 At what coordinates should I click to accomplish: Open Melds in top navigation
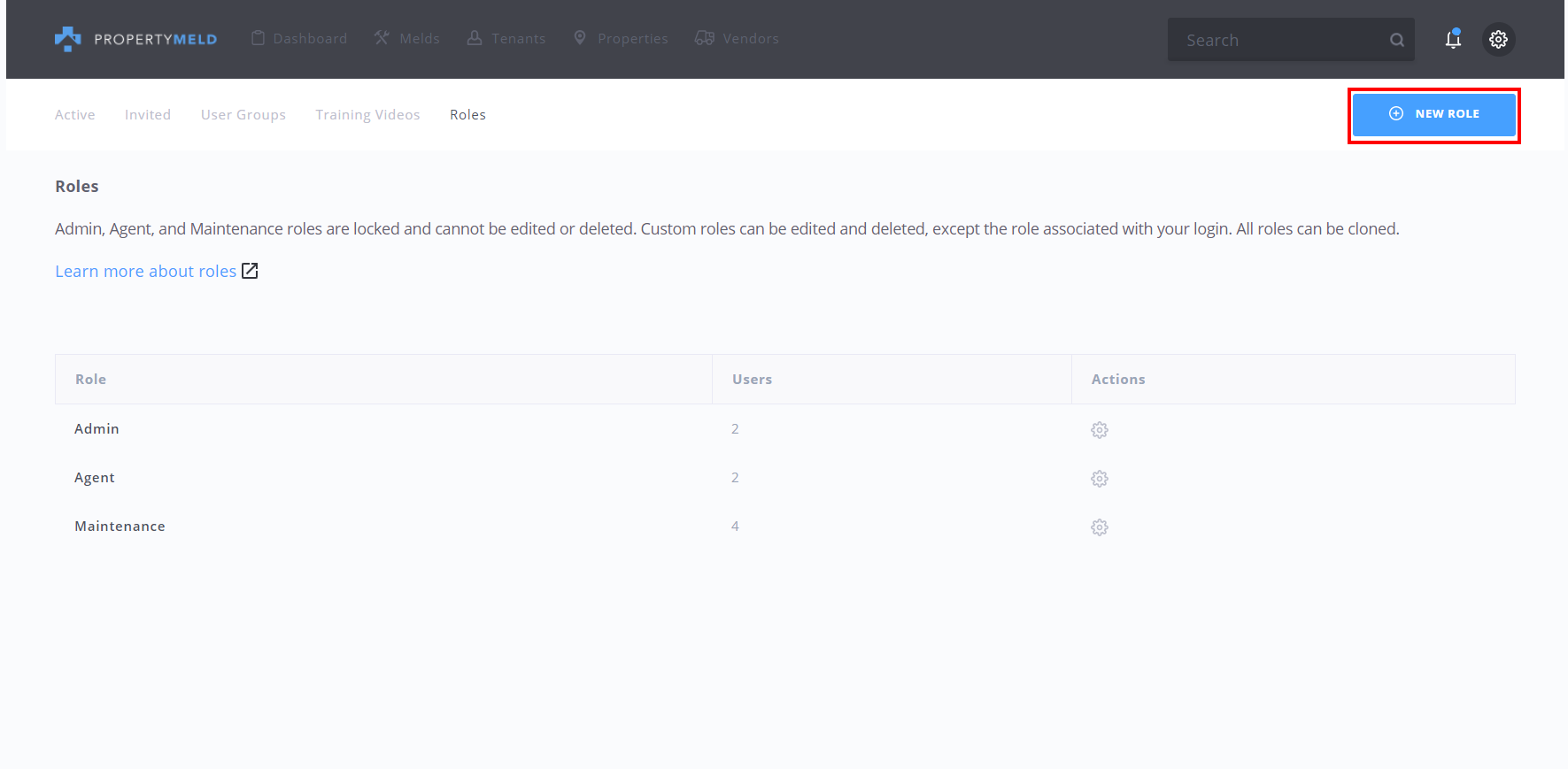coord(407,39)
